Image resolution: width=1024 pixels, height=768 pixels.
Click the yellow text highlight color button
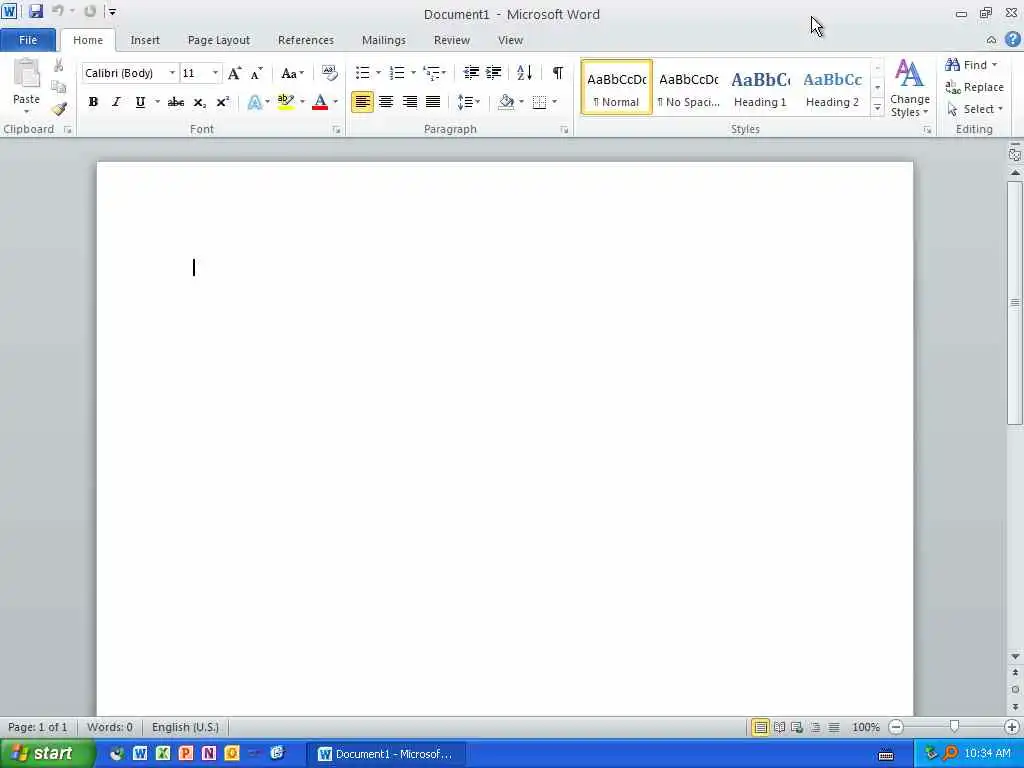click(x=285, y=102)
